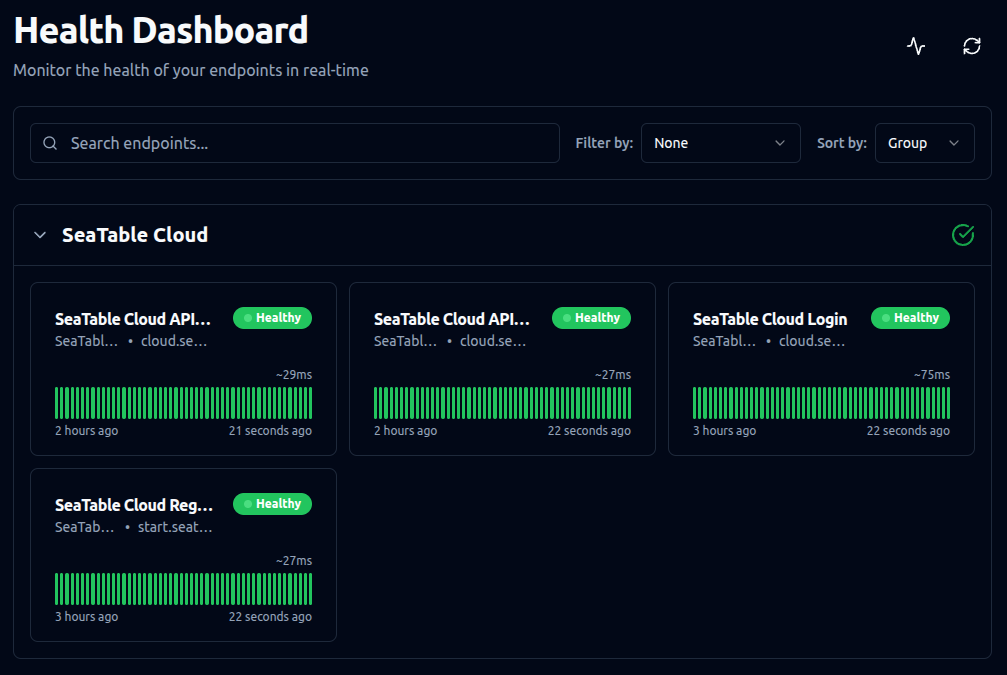This screenshot has width=1007, height=675.
Task: Open the Sort by dropdown
Action: point(924,143)
